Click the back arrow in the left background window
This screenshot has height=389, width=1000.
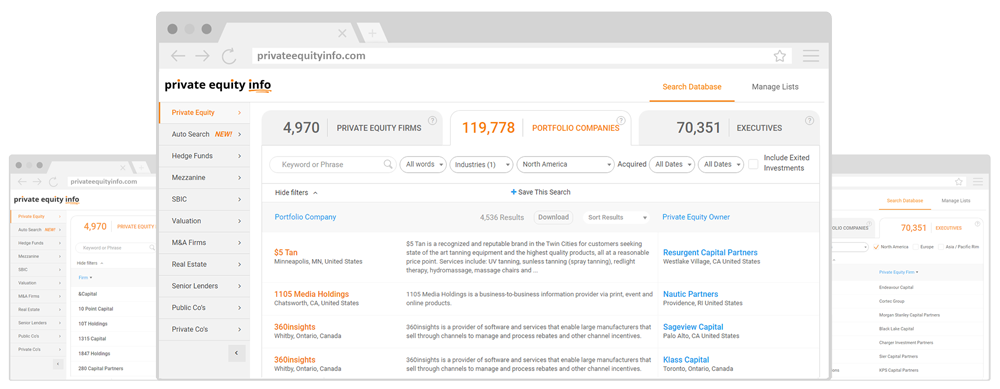[x=22, y=181]
